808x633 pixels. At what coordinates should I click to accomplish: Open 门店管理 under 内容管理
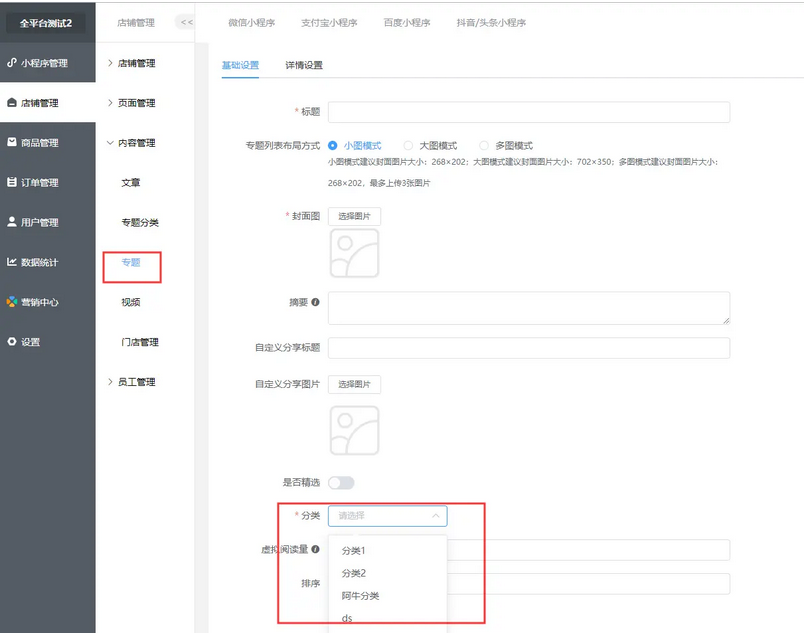(140, 342)
